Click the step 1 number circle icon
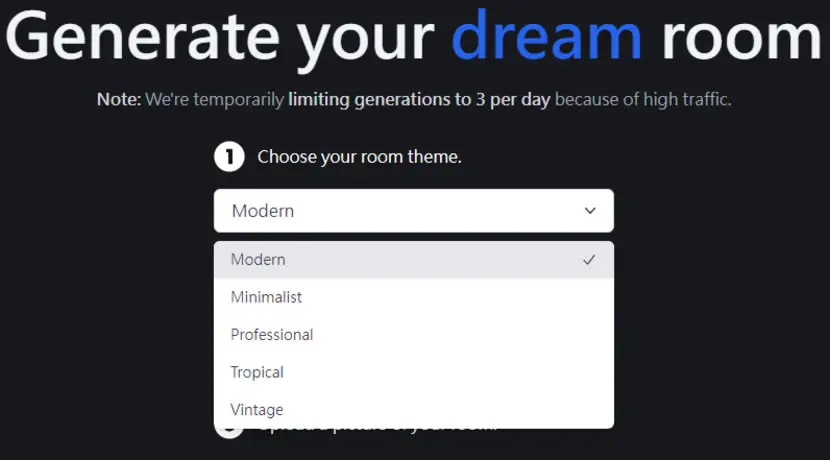This screenshot has height=460, width=830. pyautogui.click(x=229, y=157)
